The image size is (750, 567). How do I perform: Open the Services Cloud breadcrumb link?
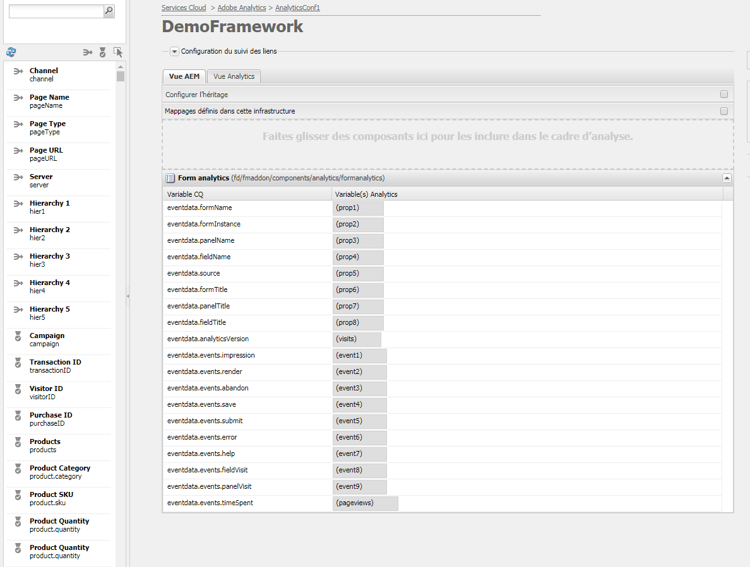184,8
